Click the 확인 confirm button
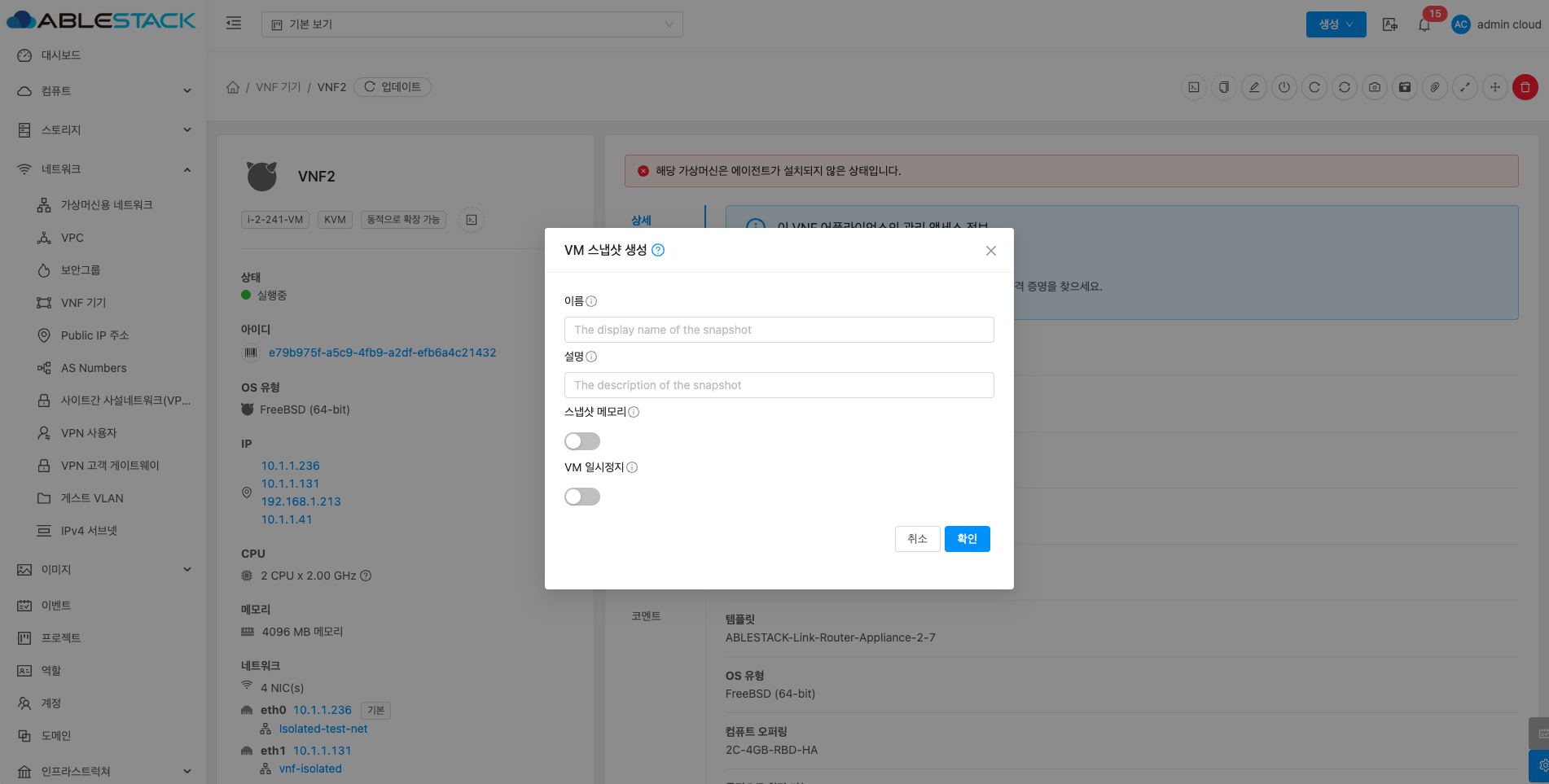This screenshot has height=784, width=1549. point(967,539)
